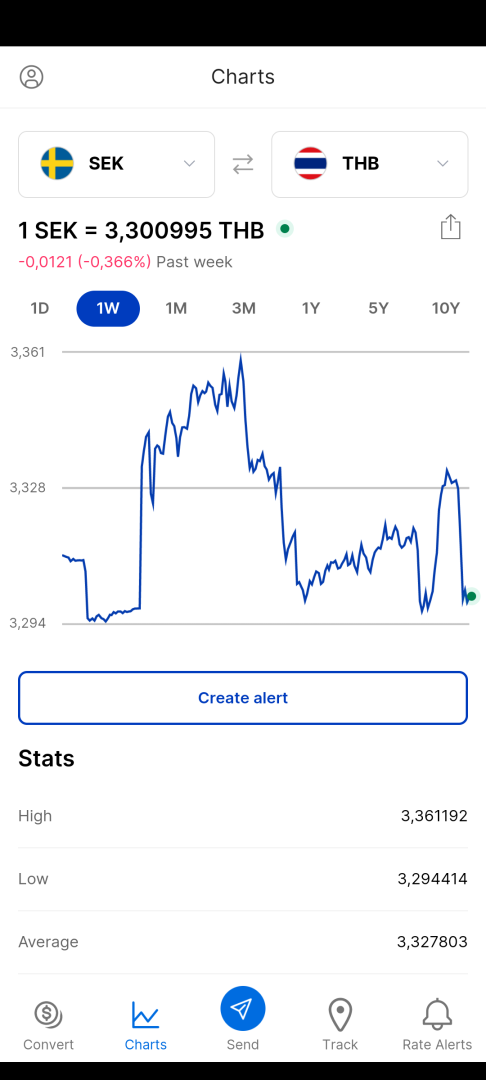This screenshot has height=1080, width=486.
Task: Tap the green endpoint on the chart
Action: (472, 596)
